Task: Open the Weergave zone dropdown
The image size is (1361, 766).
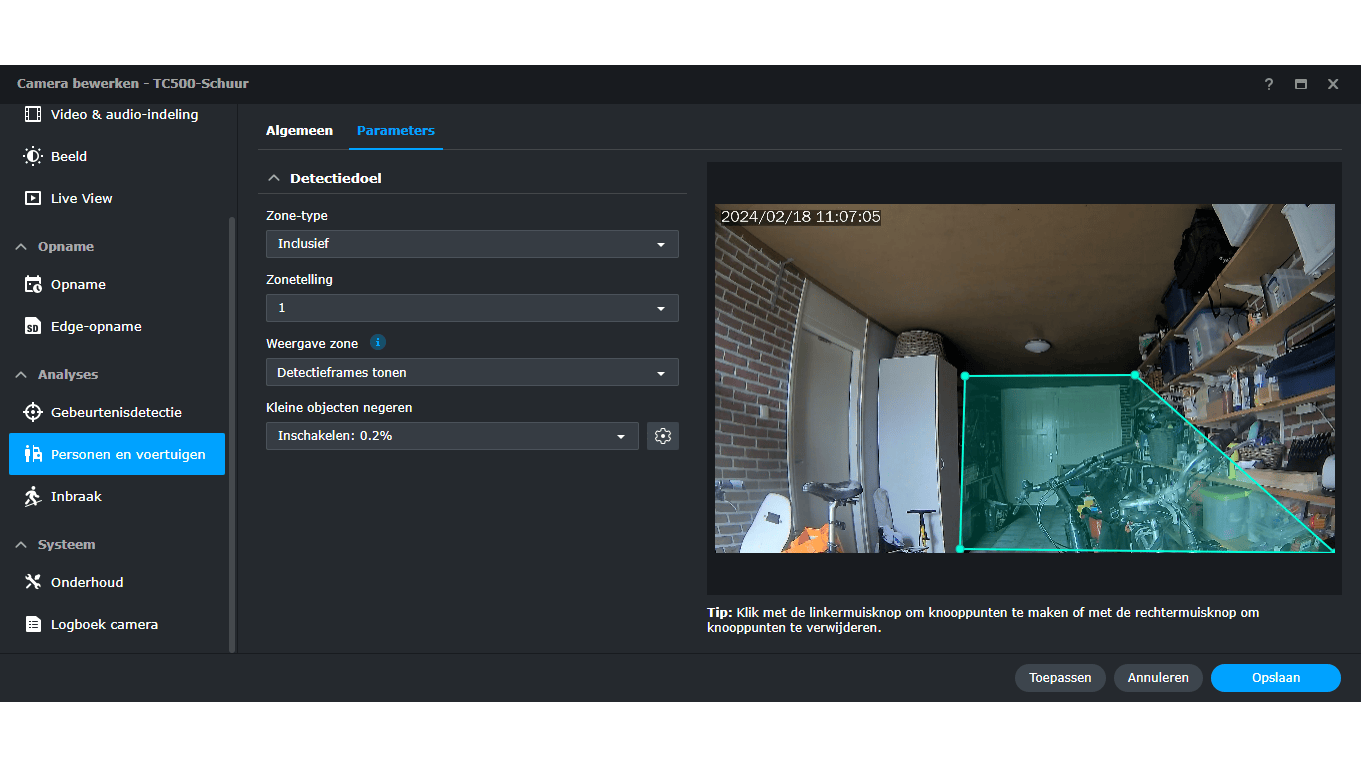Action: click(x=472, y=372)
